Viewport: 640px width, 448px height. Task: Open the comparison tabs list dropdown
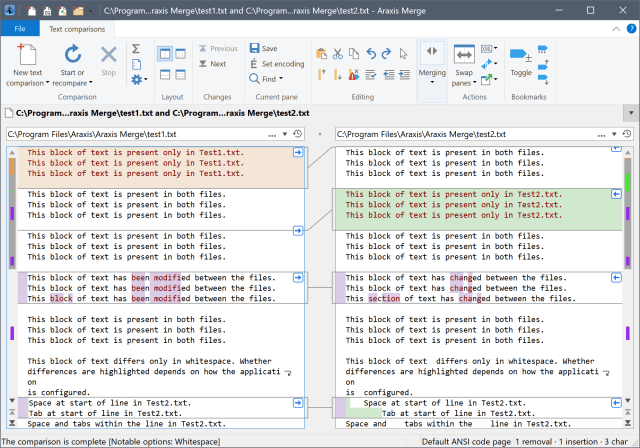pyautogui.click(x=631, y=113)
